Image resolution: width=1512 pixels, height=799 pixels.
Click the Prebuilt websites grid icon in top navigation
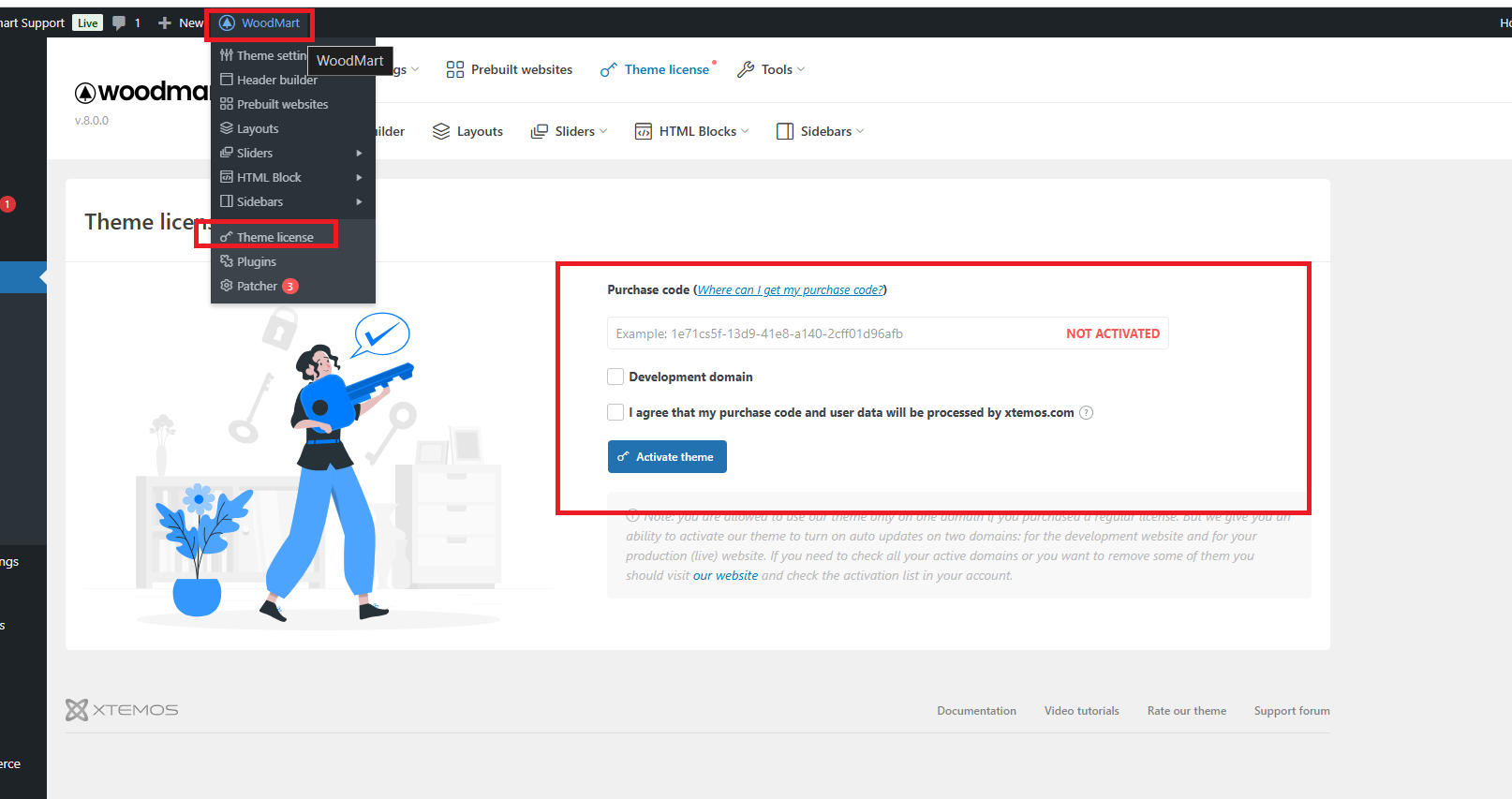tap(455, 69)
